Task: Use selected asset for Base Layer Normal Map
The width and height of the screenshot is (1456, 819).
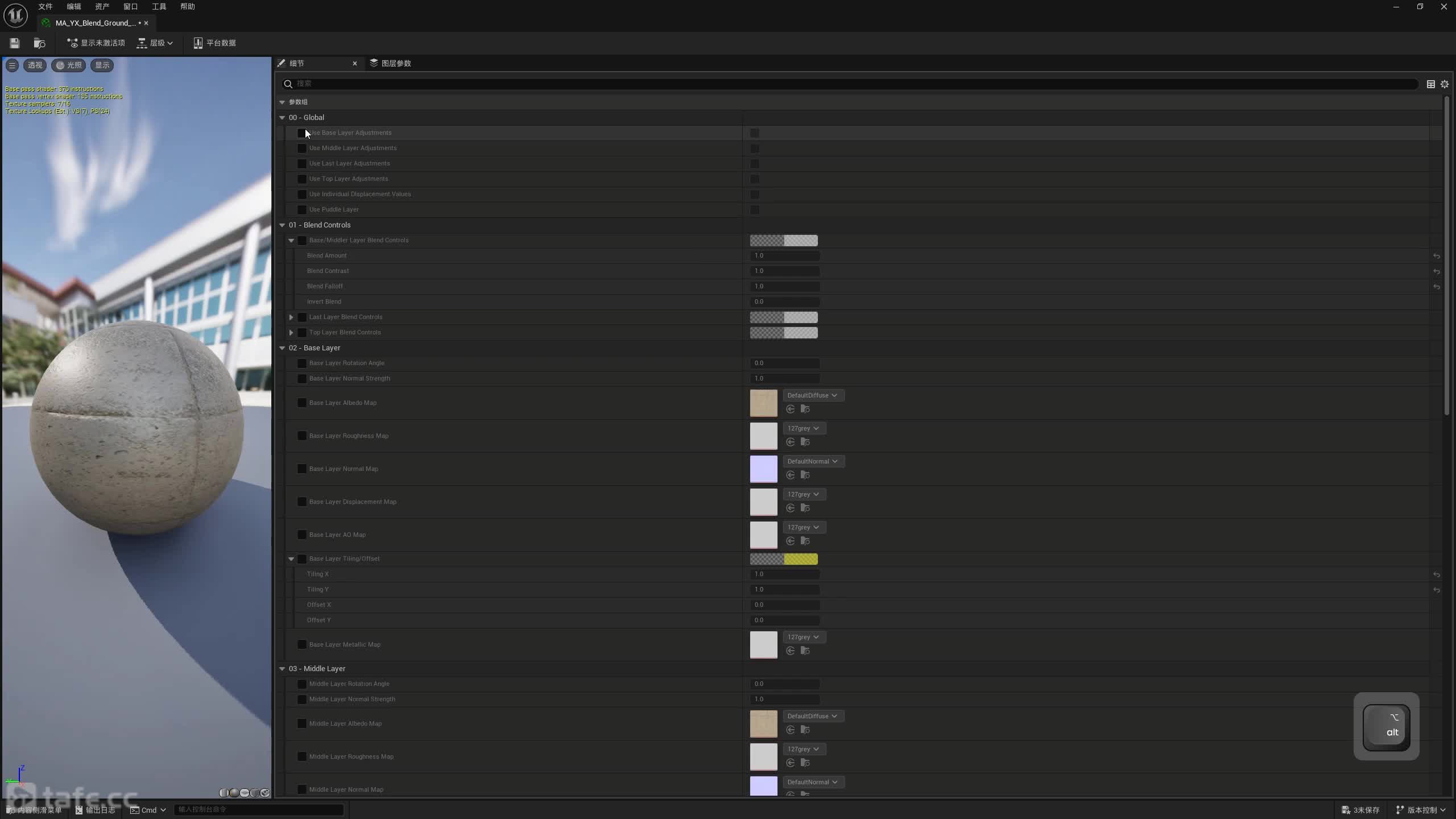Action: (x=790, y=475)
